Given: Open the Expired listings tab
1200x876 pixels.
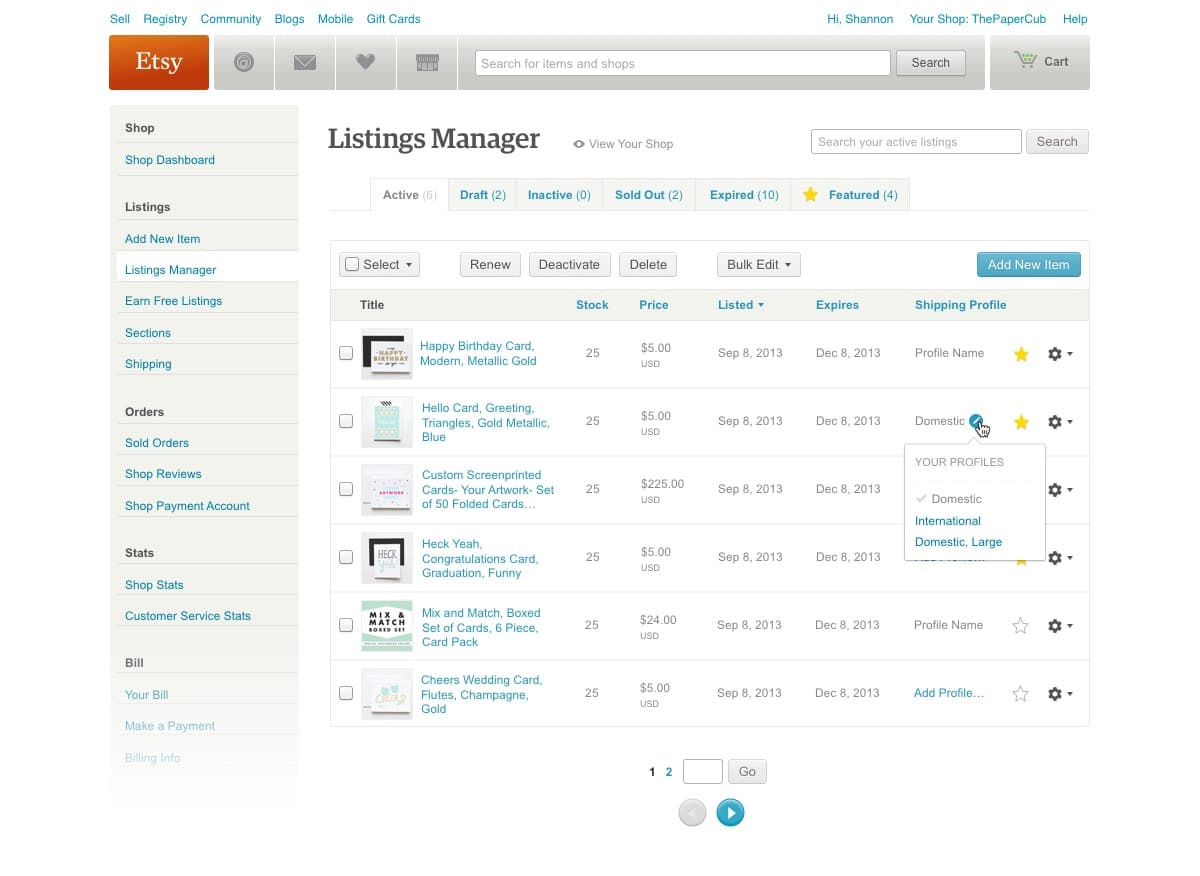Looking at the screenshot, I should tap(743, 194).
